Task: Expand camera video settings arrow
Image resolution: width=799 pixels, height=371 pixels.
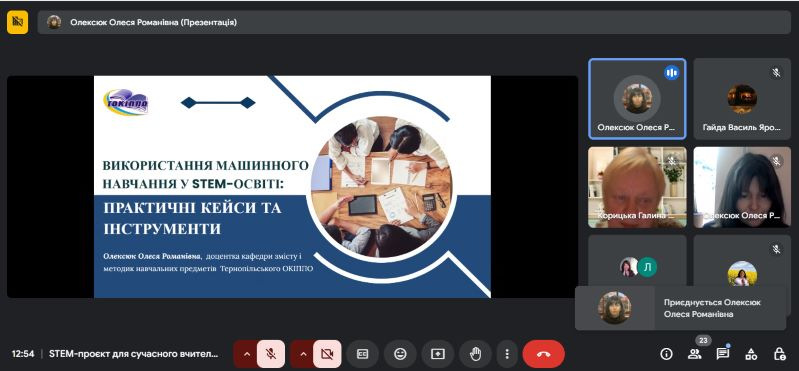Action: click(x=304, y=354)
